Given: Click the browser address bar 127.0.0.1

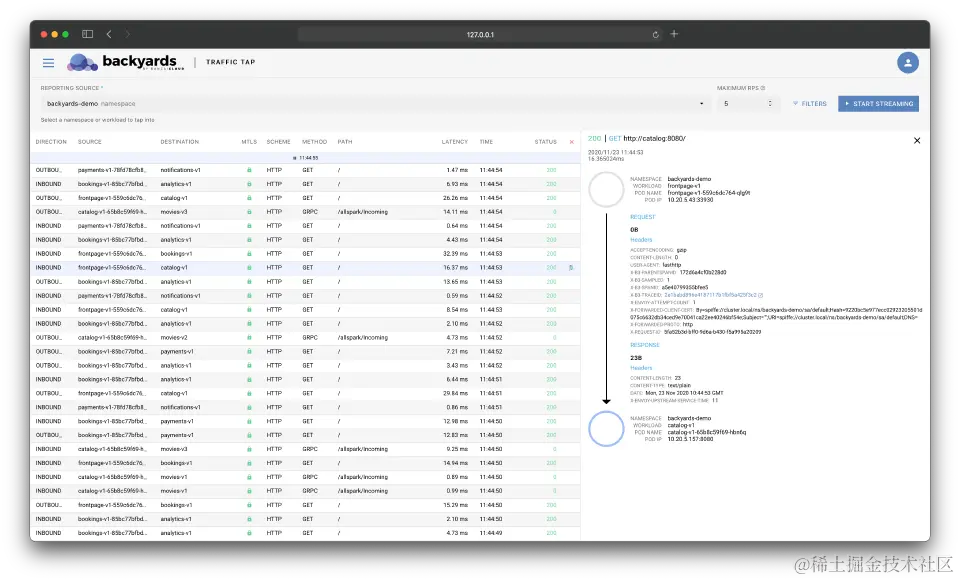Looking at the screenshot, I should point(479,34).
